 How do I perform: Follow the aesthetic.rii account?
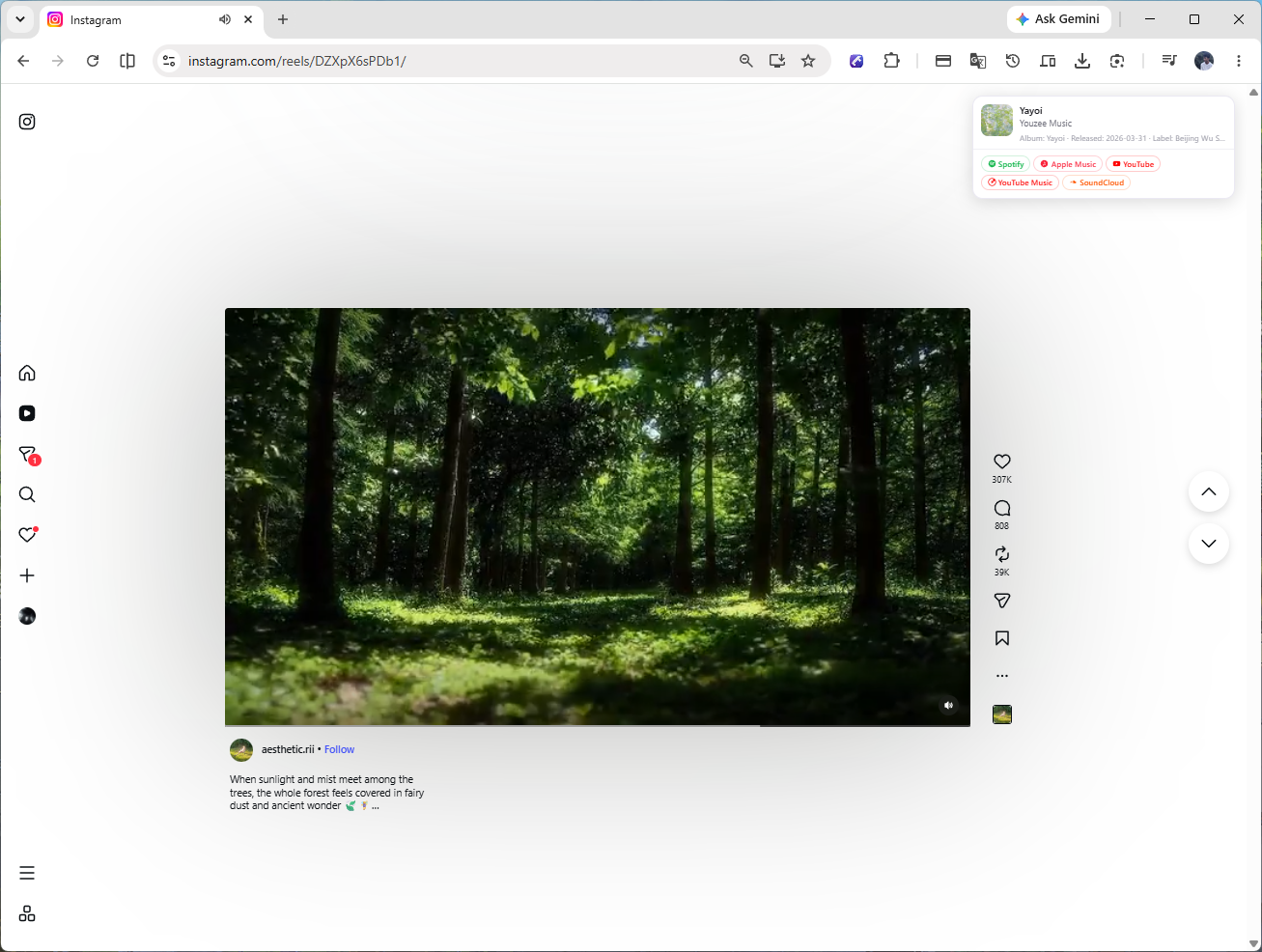[339, 749]
